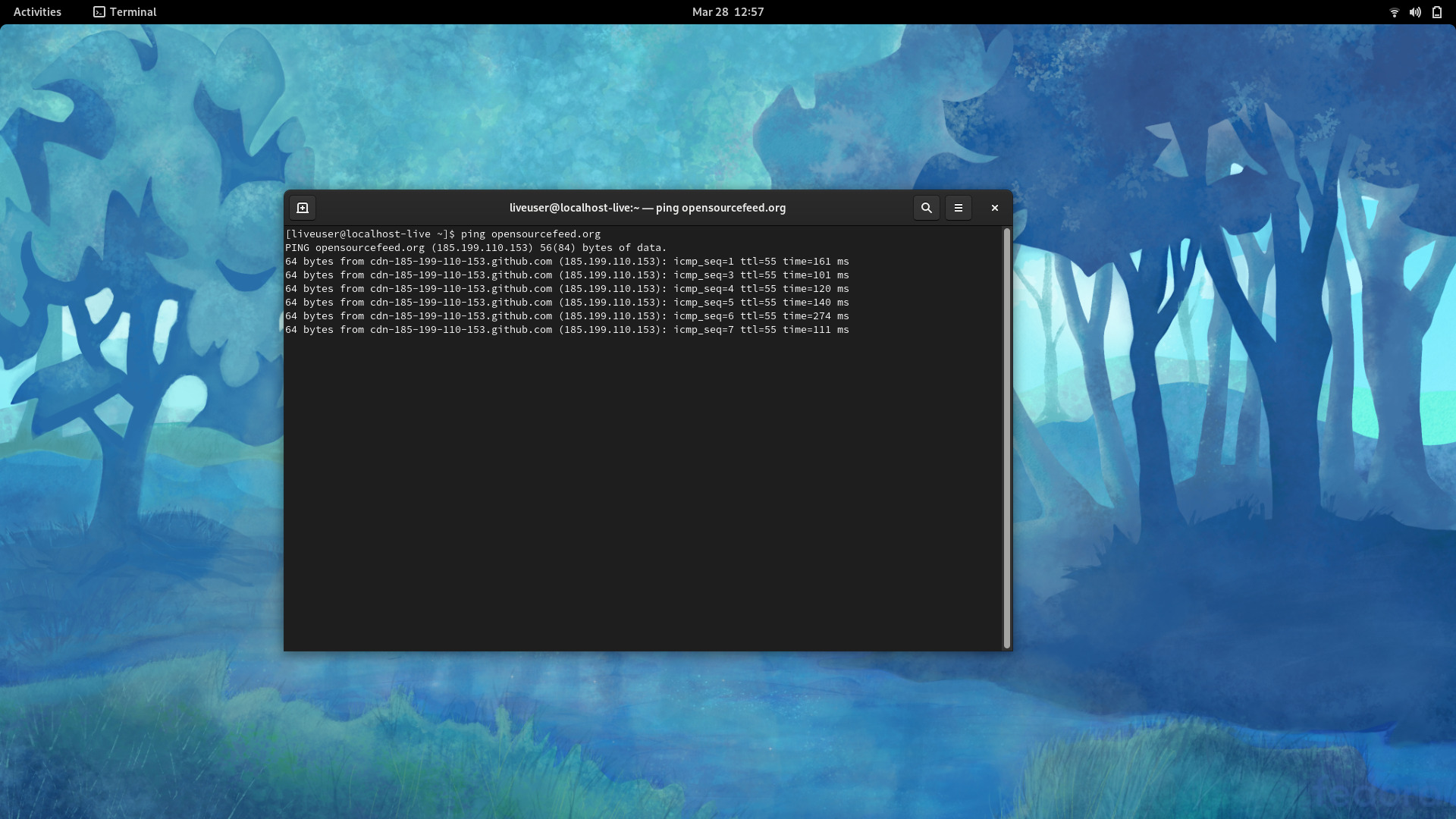
Task: Click the icmp_seq=1 time=161 ms line
Action: pos(567,262)
